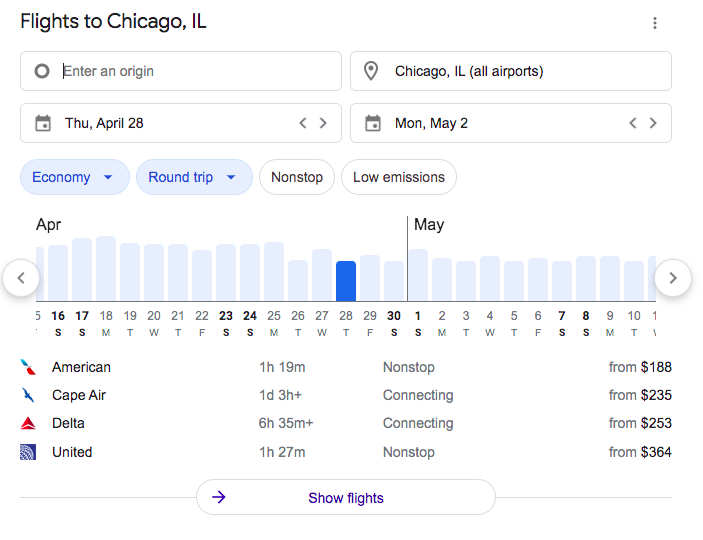703x540 pixels.
Task: Open the three-dot more options menu
Action: pos(655,23)
